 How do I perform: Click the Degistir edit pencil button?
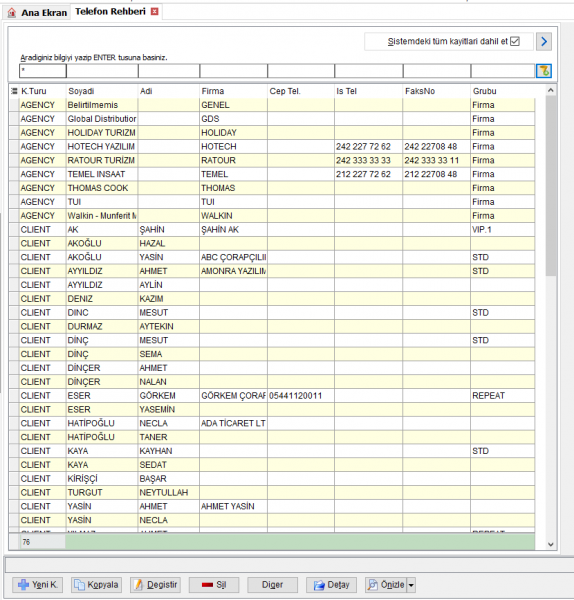coord(155,585)
